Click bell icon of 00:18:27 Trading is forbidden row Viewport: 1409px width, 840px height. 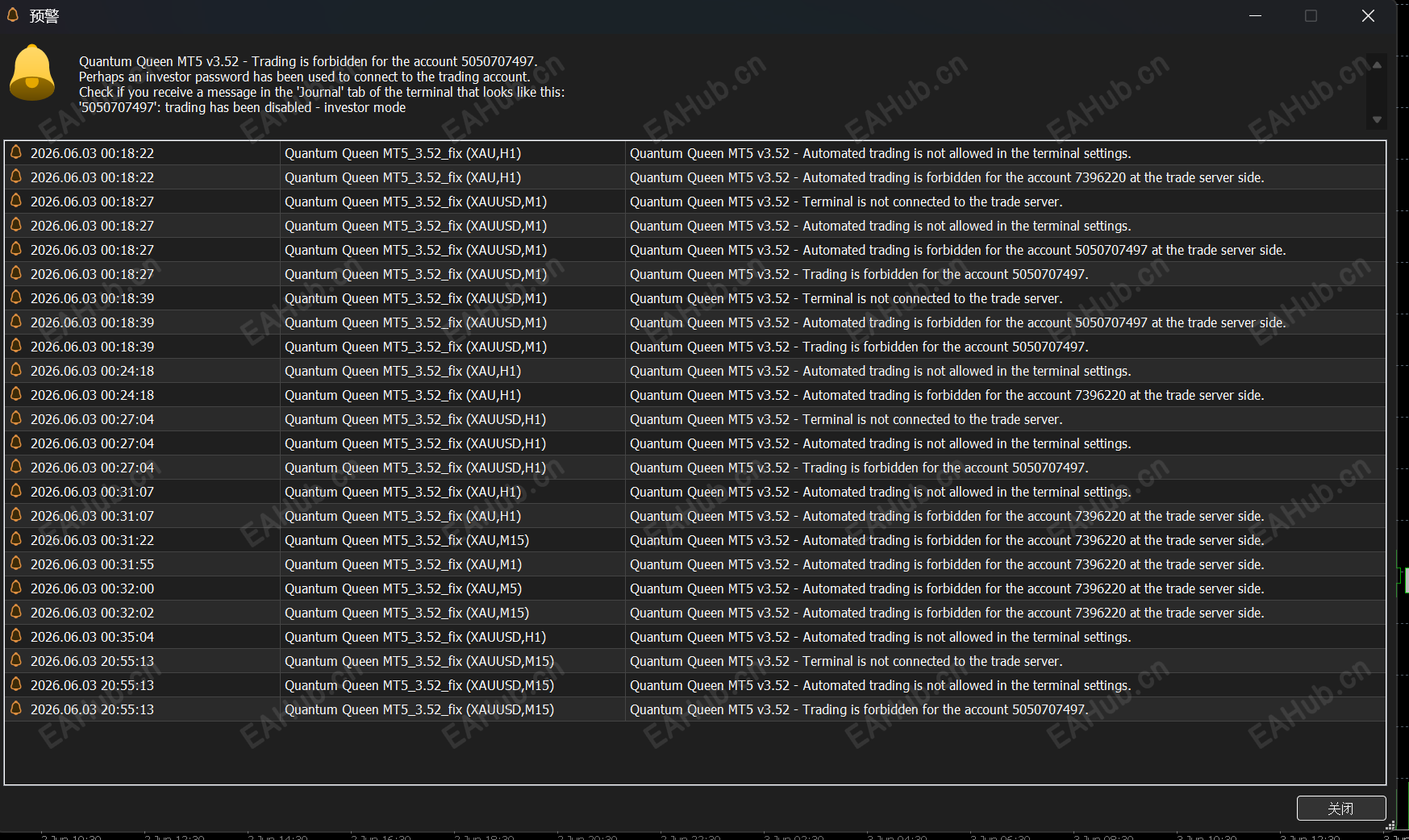pos(16,273)
